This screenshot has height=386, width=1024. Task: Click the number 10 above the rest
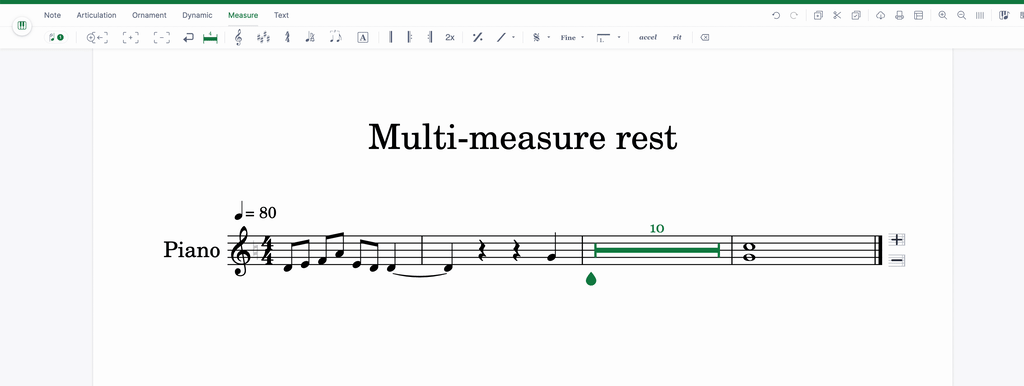coord(657,229)
